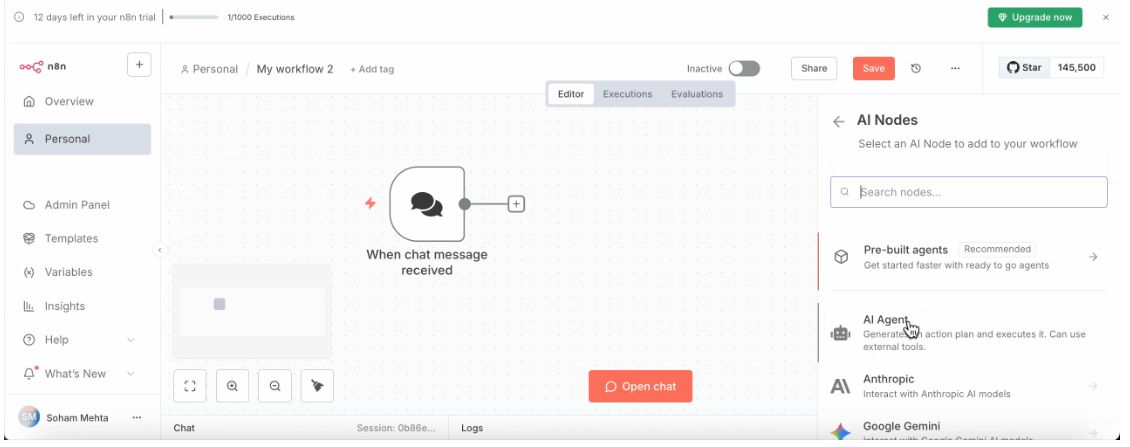Image resolution: width=1130 pixels, height=447 pixels.
Task: Collapse the sidebar with arrow handle
Action: (160, 250)
